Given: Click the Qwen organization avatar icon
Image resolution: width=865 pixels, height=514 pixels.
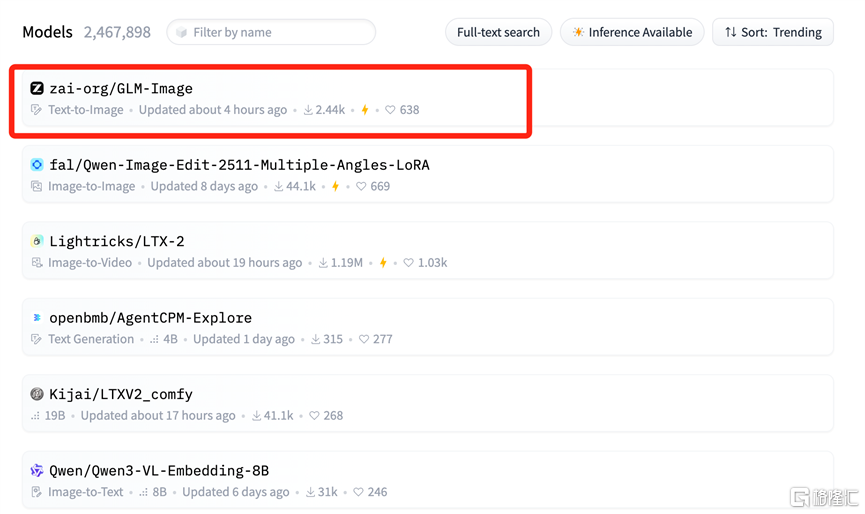Looking at the screenshot, I should click(x=37, y=470).
